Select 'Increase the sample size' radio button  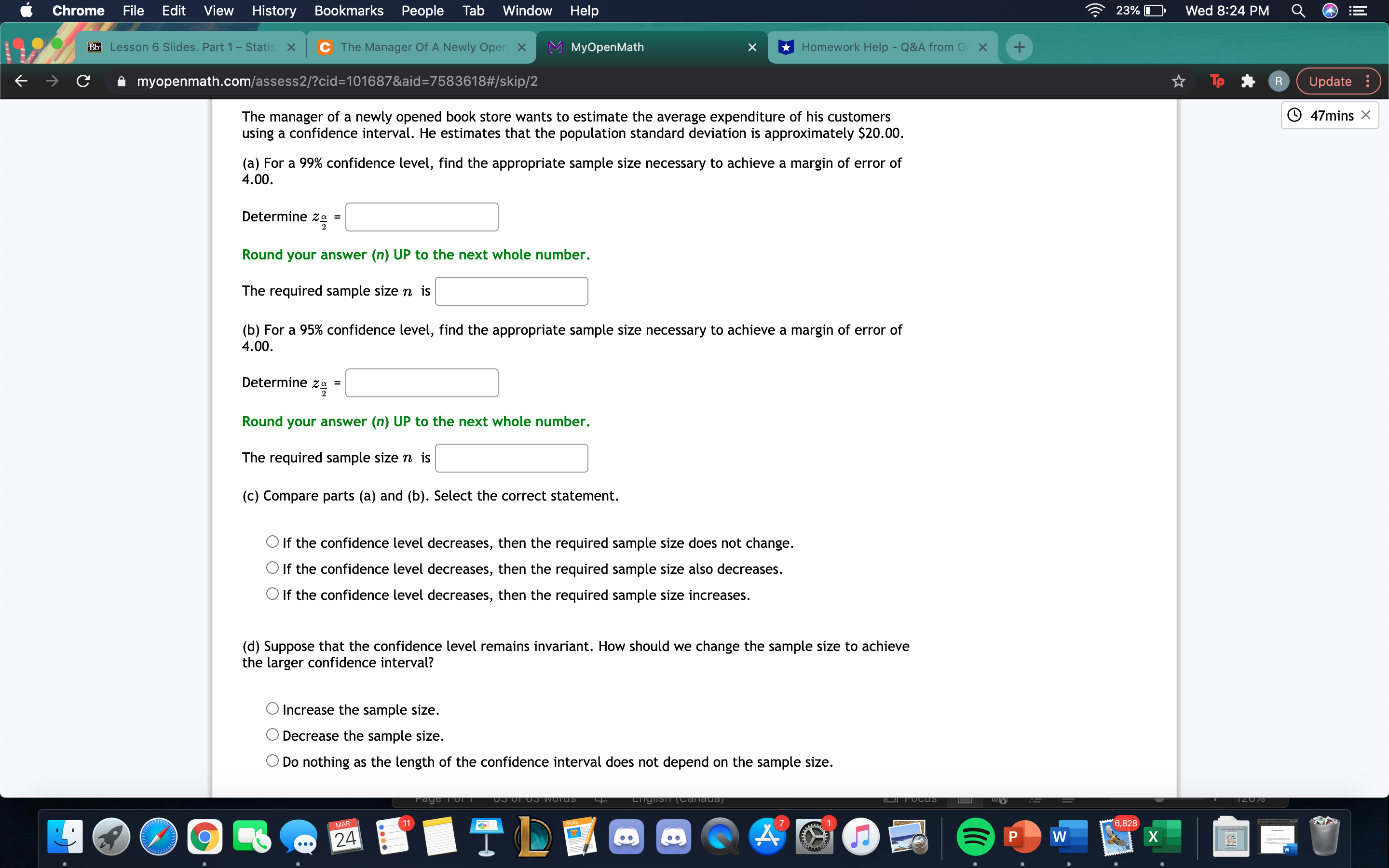pyautogui.click(x=272, y=708)
